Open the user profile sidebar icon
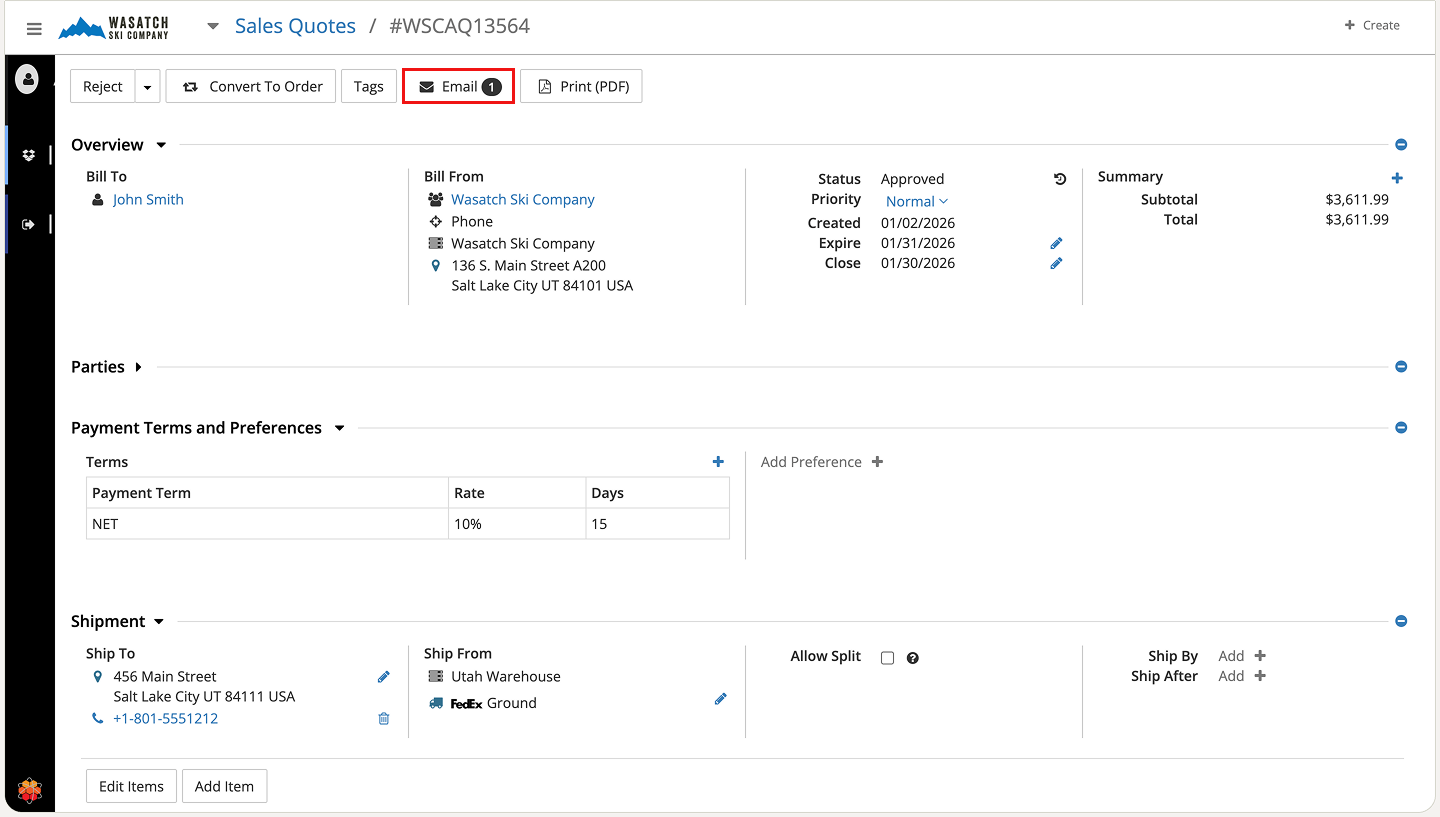 (27, 78)
